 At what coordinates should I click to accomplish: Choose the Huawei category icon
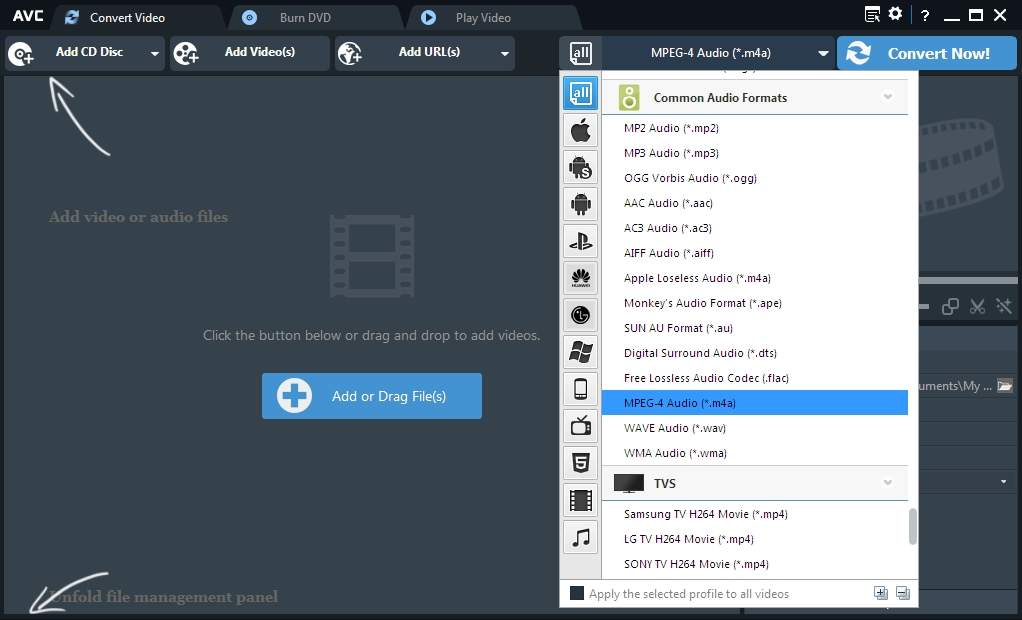pyautogui.click(x=580, y=278)
